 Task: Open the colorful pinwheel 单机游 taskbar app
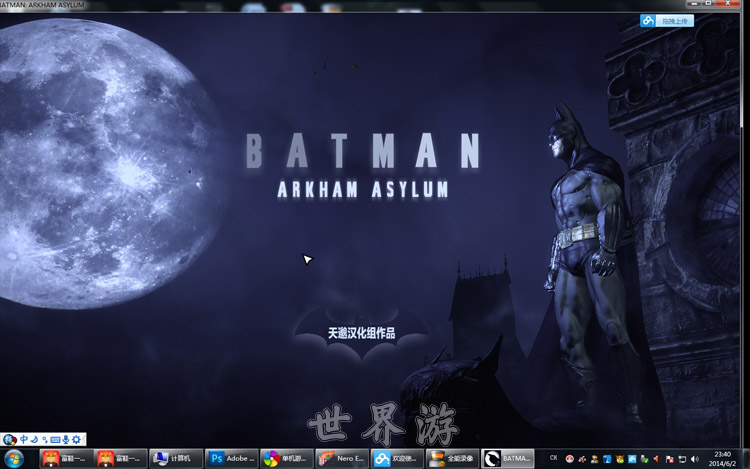coord(286,458)
